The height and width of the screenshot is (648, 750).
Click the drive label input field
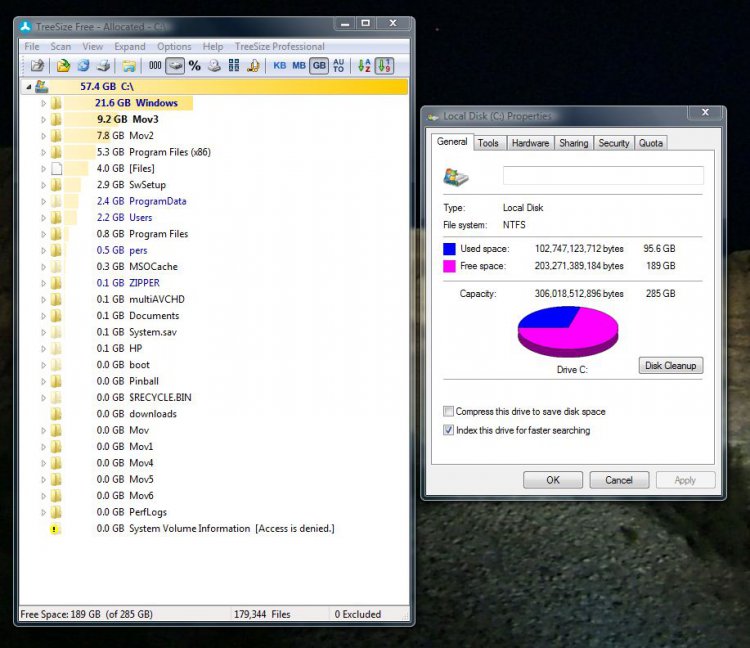603,176
